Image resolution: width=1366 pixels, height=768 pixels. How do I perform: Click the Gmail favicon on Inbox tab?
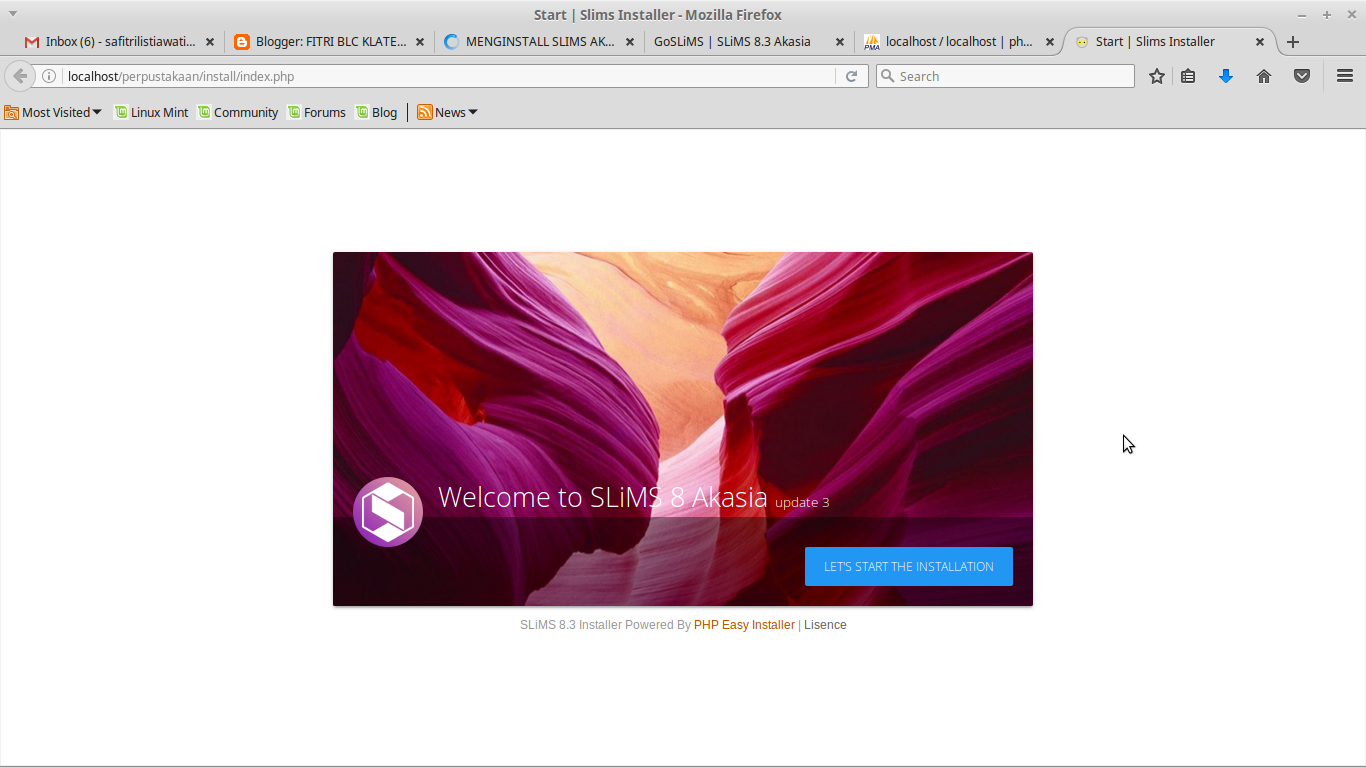[x=32, y=42]
